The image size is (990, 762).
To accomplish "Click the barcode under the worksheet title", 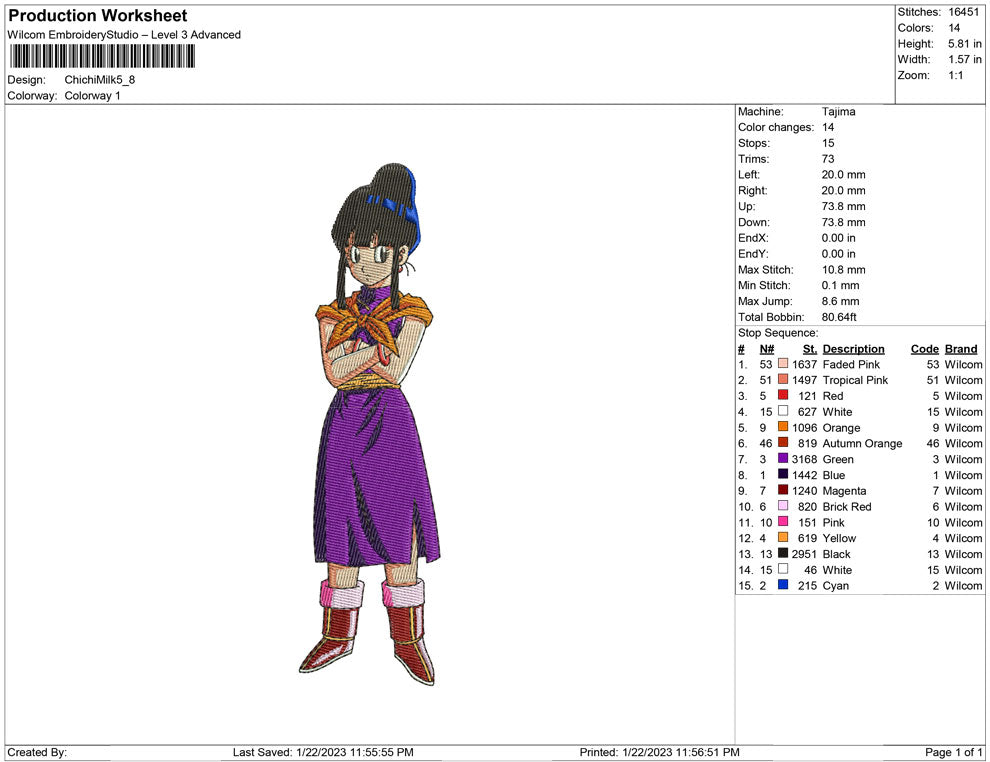I will [102, 56].
